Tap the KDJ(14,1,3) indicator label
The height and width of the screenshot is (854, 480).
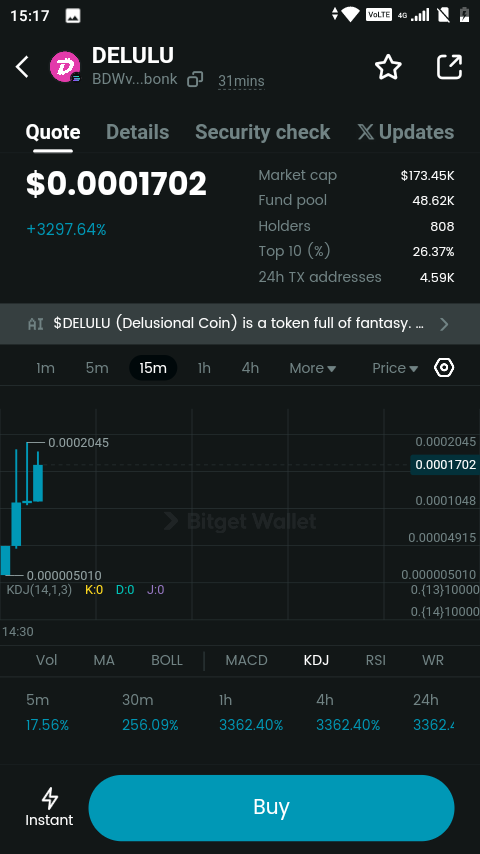click(x=39, y=589)
